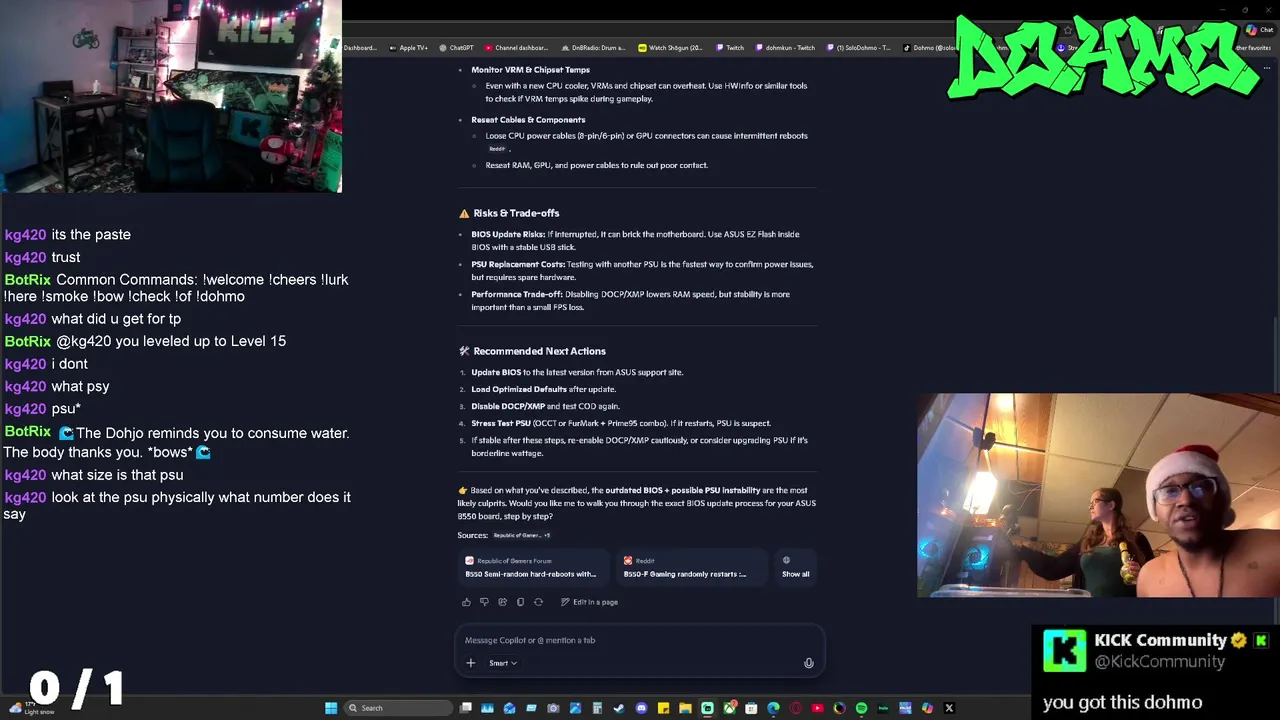Open the Watch Shōgun bookmark
The width and height of the screenshot is (1280, 720).
670,48
